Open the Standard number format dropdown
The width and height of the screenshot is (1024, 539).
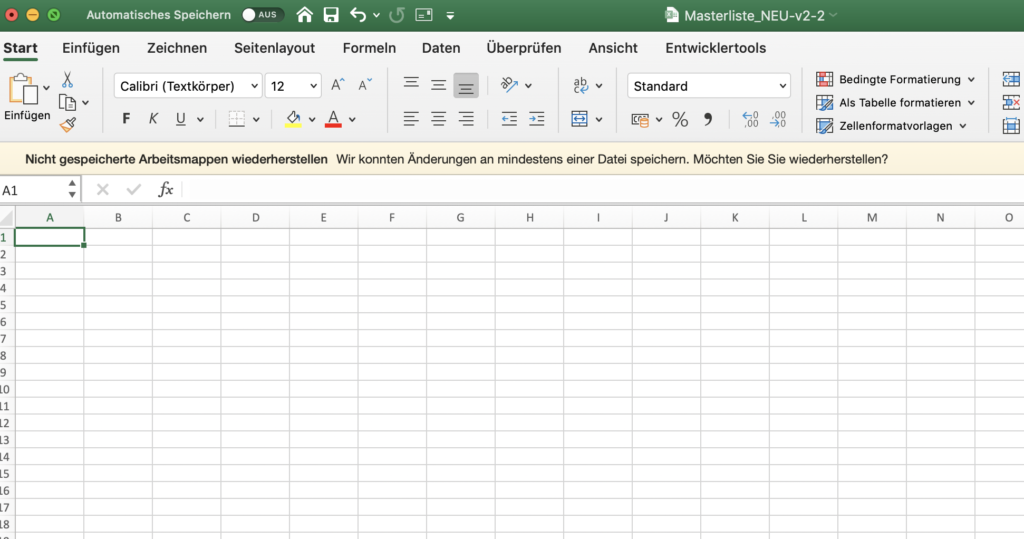(709, 86)
